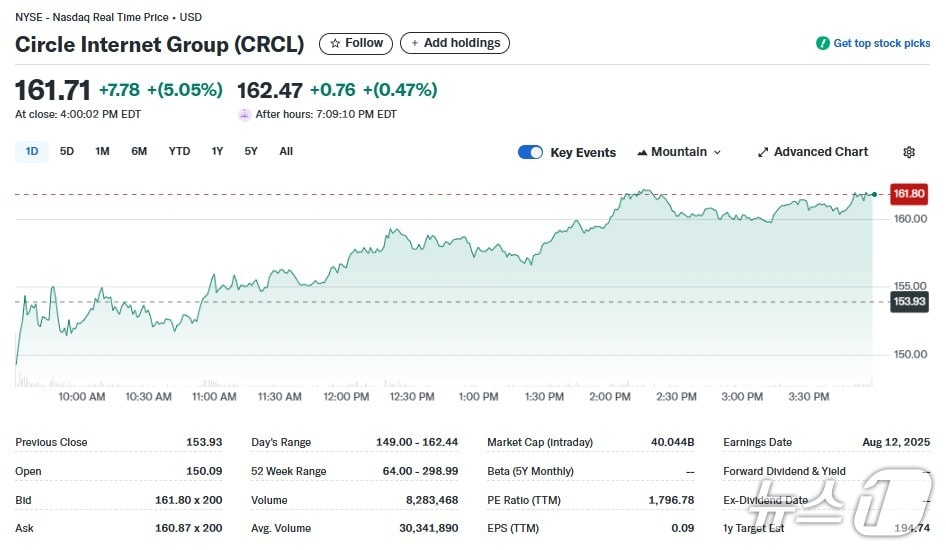Click the Mountain chart type icon
The image size is (946, 550).
pos(642,152)
